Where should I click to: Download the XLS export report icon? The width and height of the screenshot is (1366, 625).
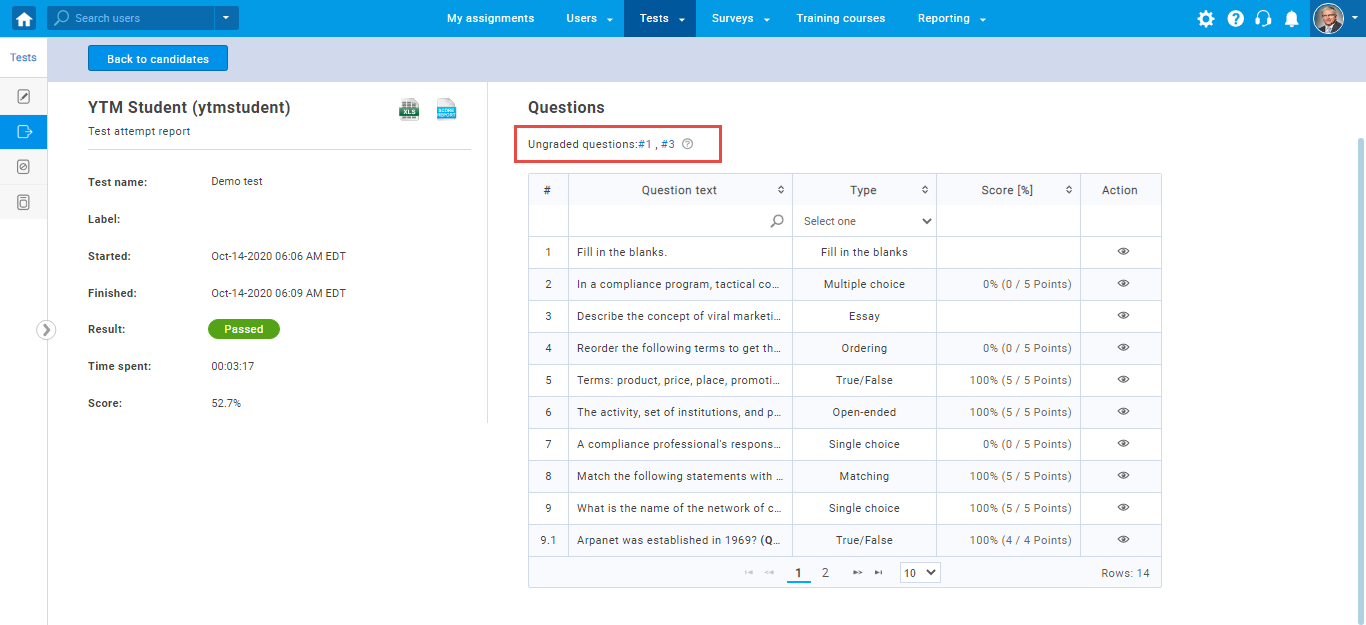coord(409,109)
